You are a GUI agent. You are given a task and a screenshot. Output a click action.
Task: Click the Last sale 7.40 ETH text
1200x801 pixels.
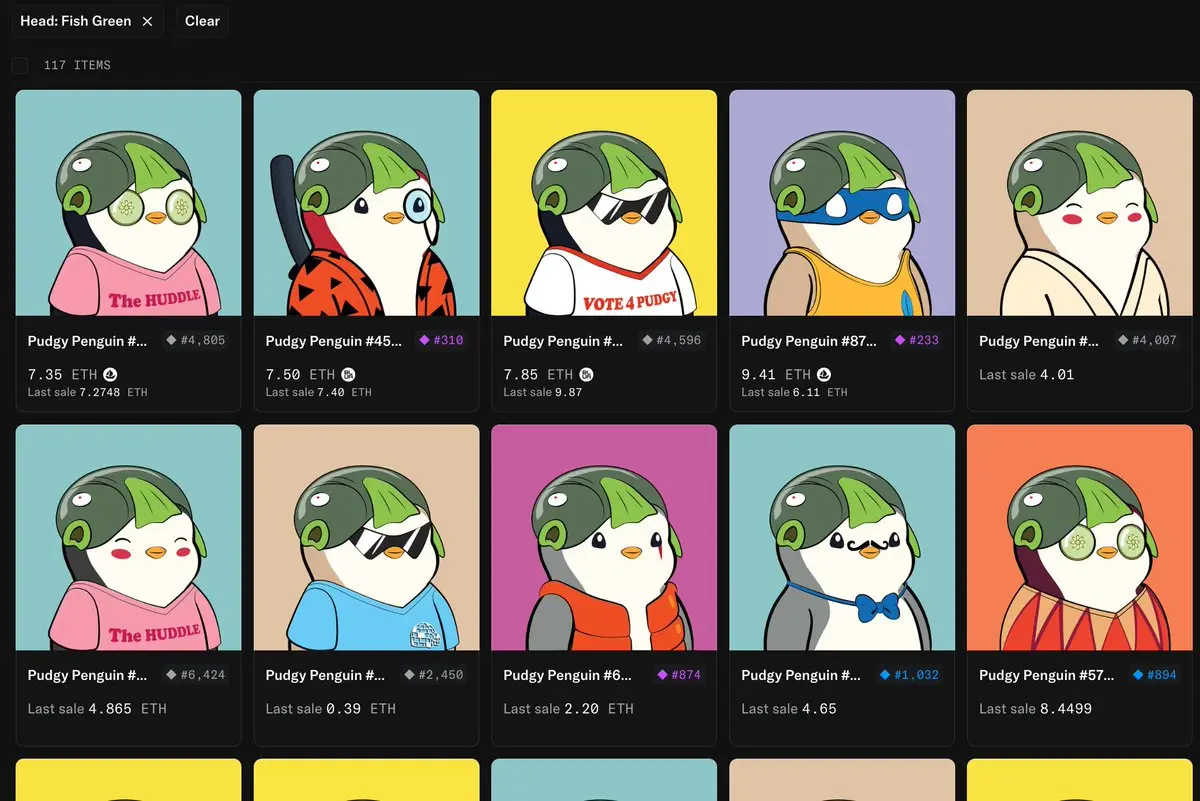(x=319, y=392)
